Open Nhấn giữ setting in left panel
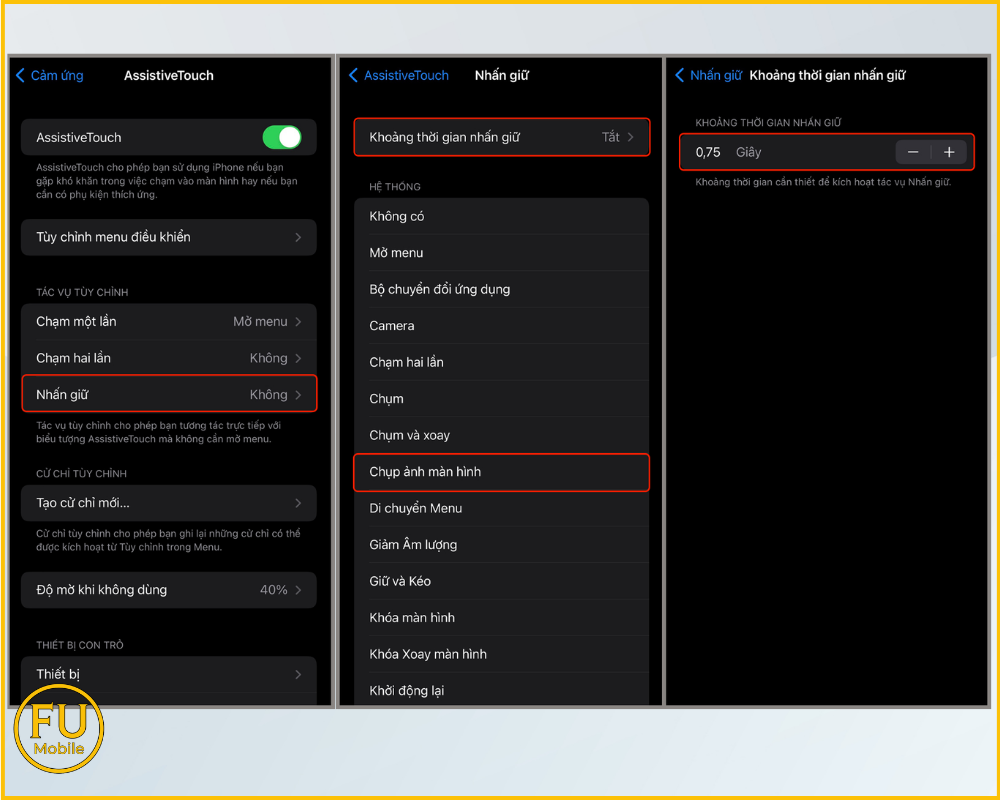The width and height of the screenshot is (1000, 800). (x=168, y=394)
